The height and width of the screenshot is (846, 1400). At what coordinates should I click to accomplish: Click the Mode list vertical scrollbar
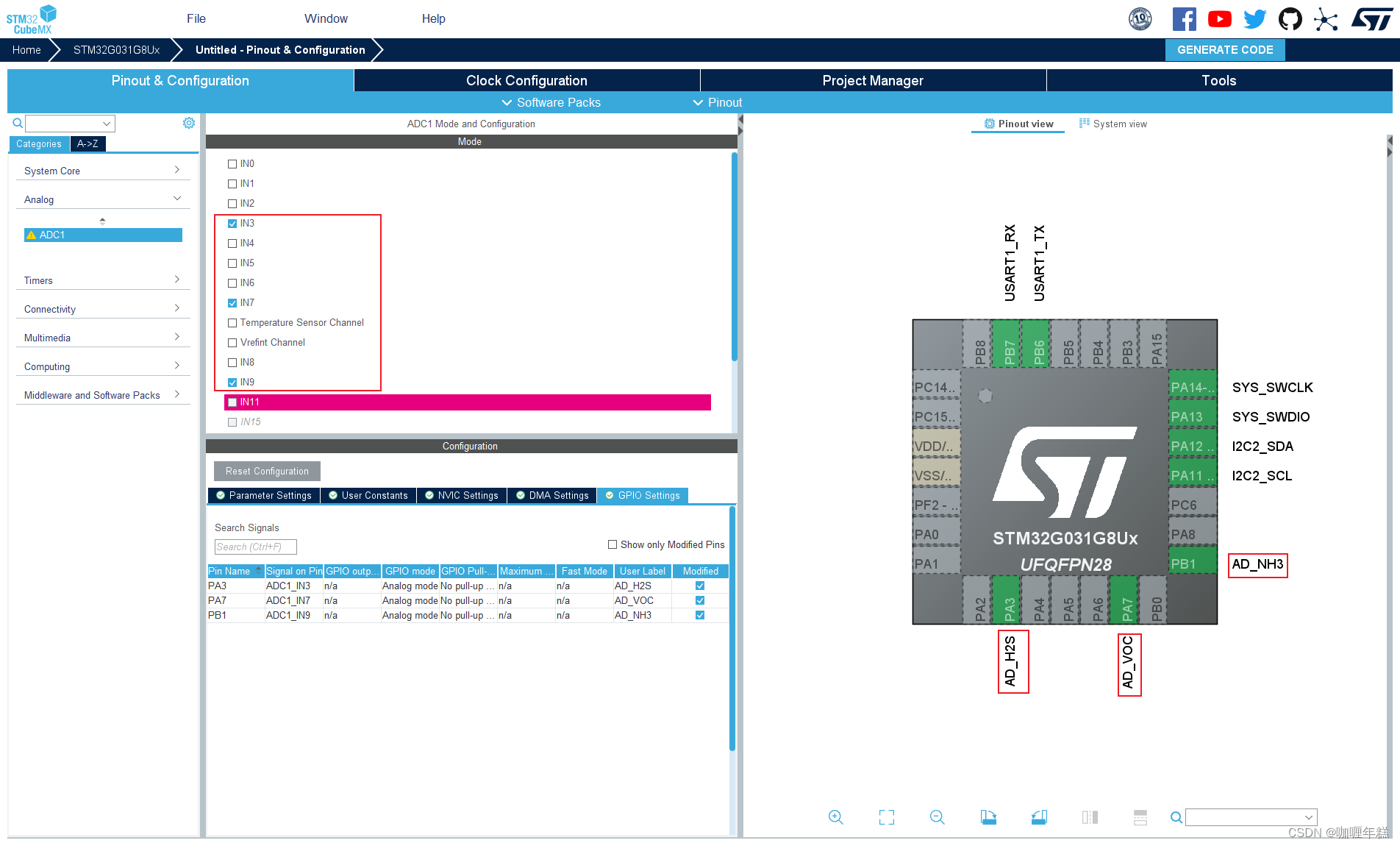pos(734,256)
